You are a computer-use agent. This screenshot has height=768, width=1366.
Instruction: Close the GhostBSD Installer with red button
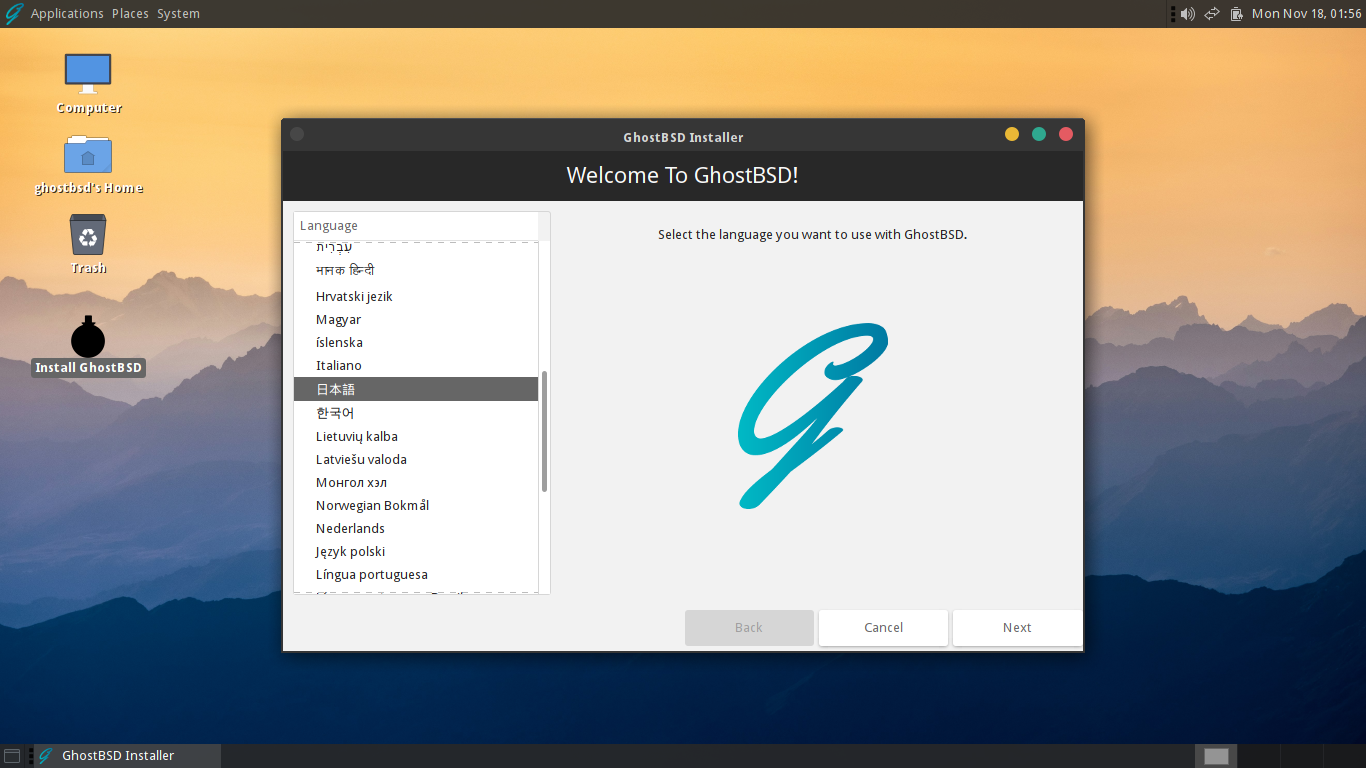pos(1066,134)
